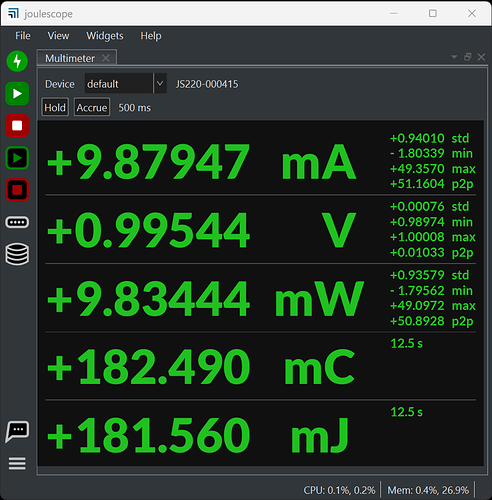The image size is (492, 500).
Task: Open the hamburger settings menu in the sidebar
Action: 17,463
